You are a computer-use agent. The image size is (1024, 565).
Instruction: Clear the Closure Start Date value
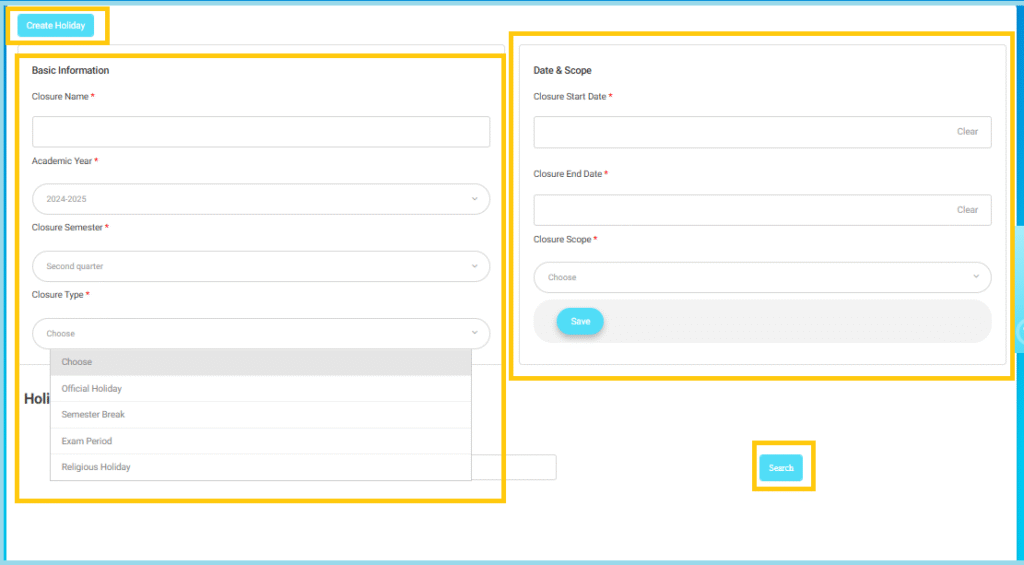point(967,132)
